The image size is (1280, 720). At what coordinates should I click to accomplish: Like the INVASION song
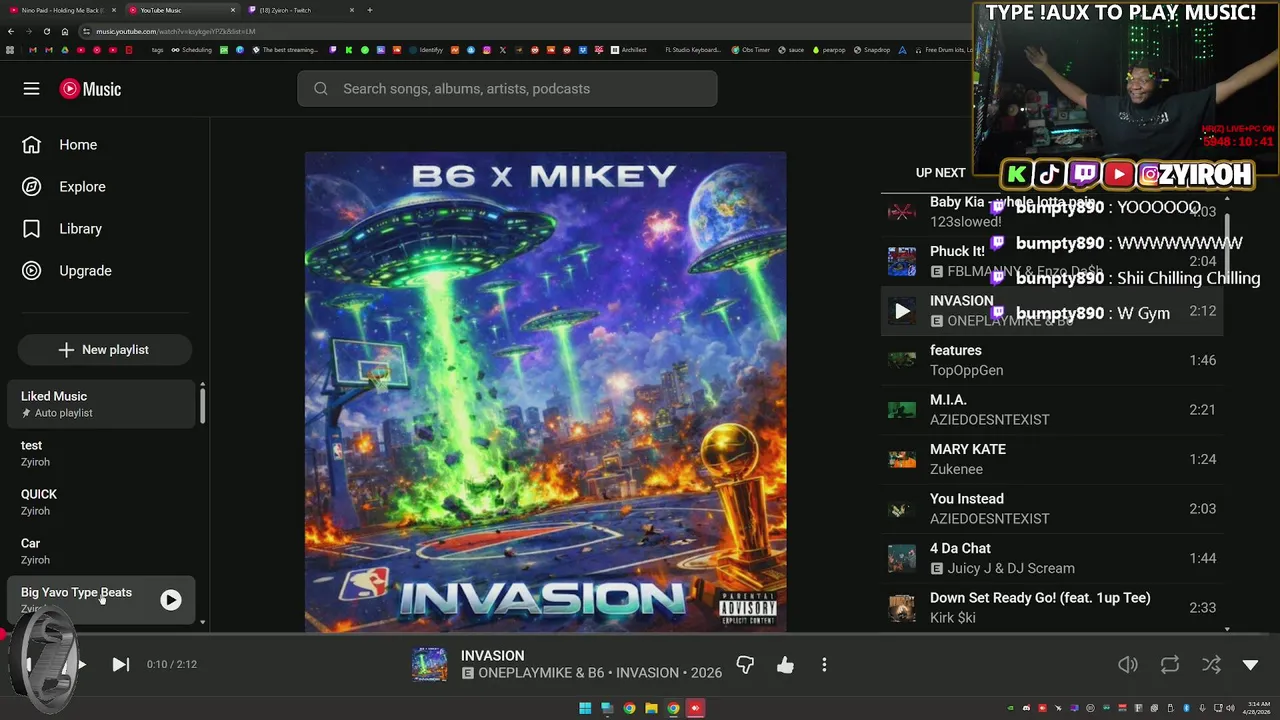pyautogui.click(x=785, y=664)
